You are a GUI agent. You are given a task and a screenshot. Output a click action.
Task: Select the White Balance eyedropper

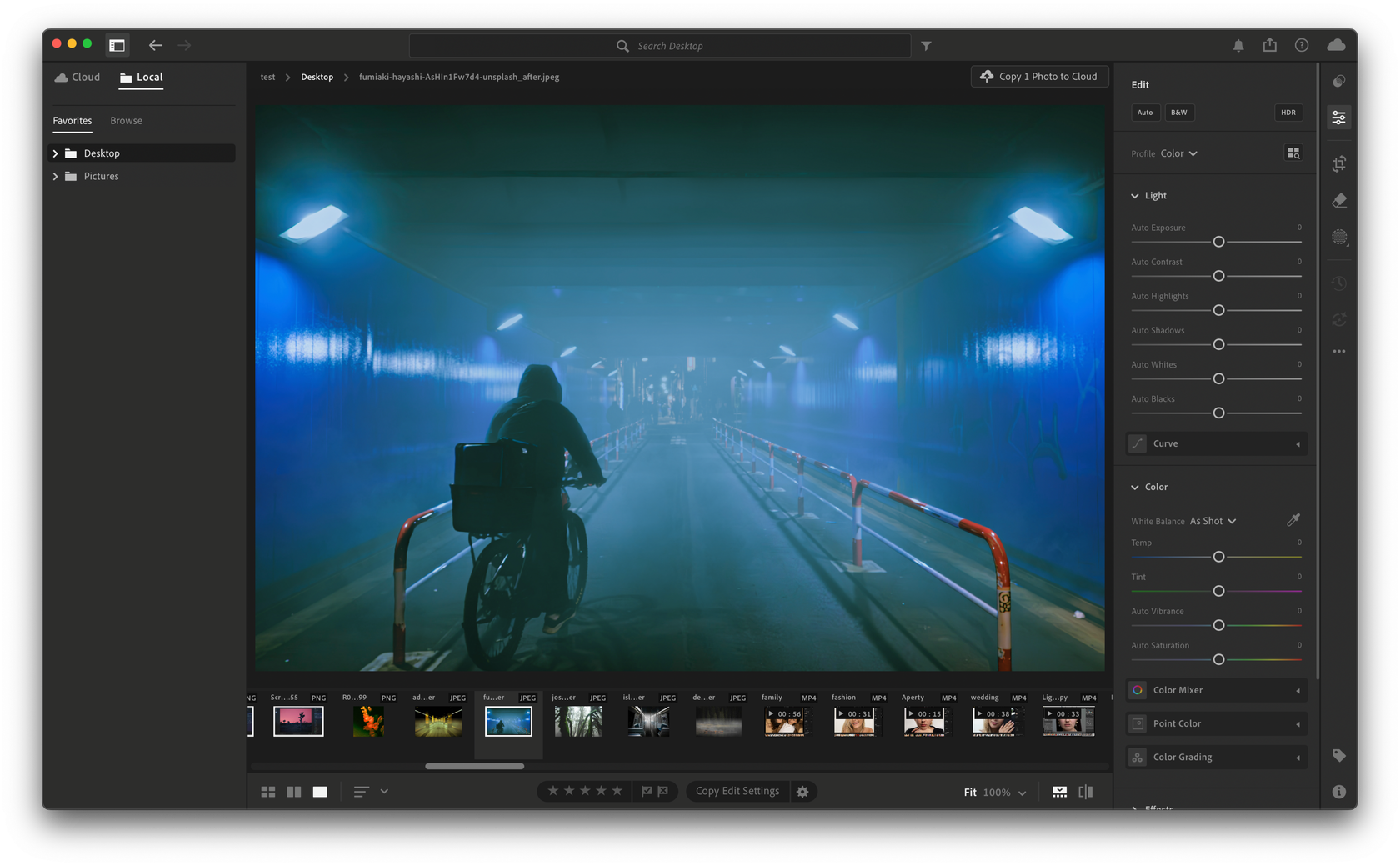point(1293,519)
